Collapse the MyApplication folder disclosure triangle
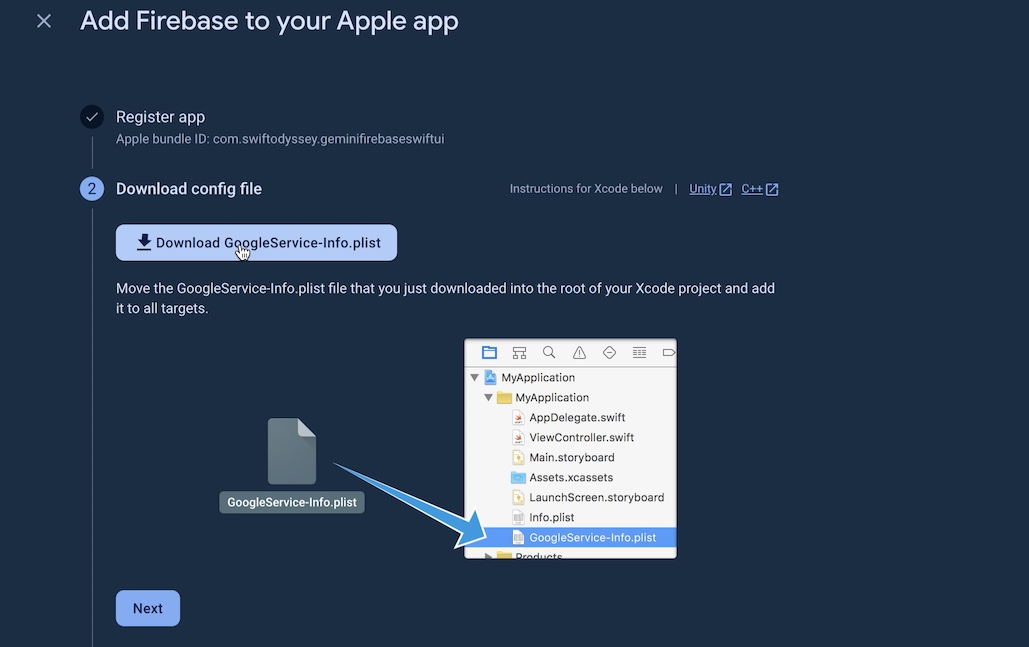Image resolution: width=1029 pixels, height=647 pixels. tap(488, 398)
